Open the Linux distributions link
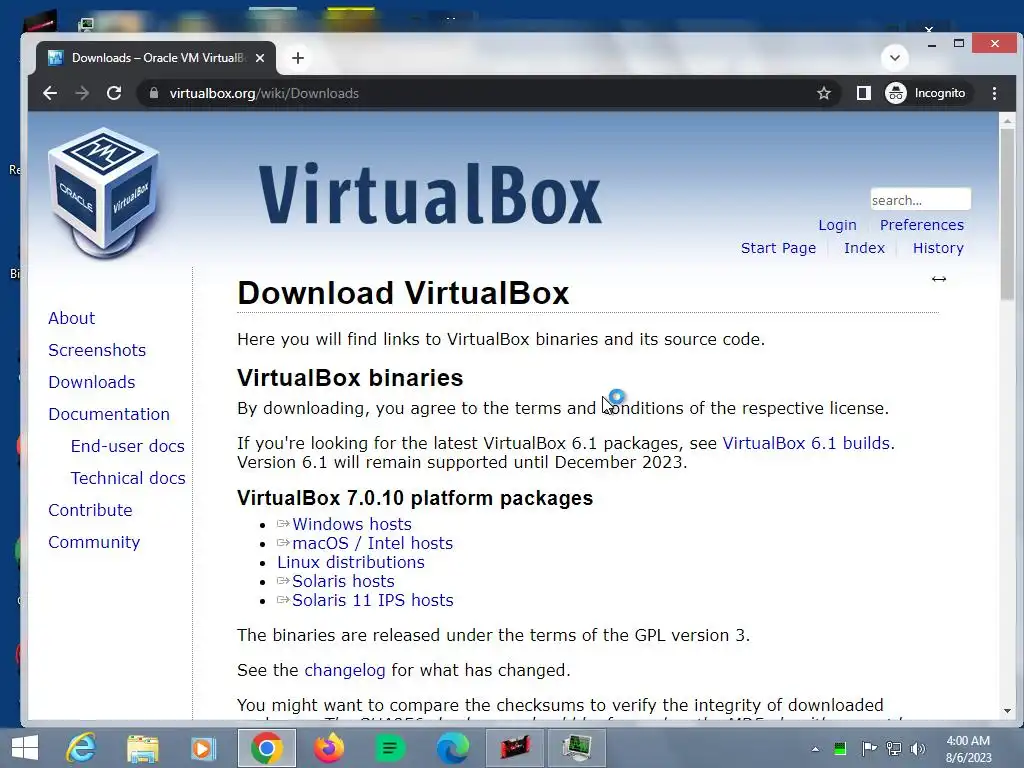1024x768 pixels. 351,562
